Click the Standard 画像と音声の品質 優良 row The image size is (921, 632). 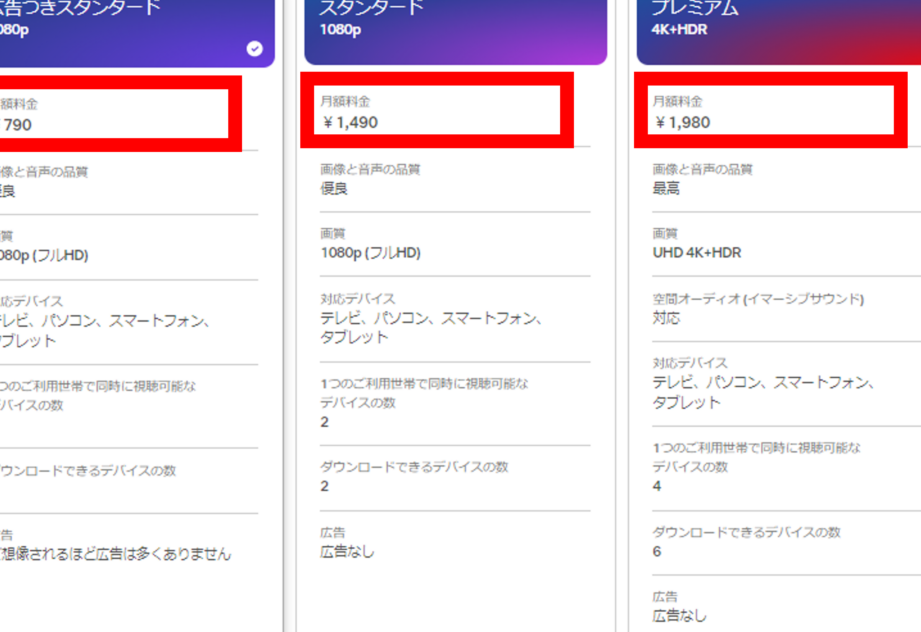click(455, 179)
